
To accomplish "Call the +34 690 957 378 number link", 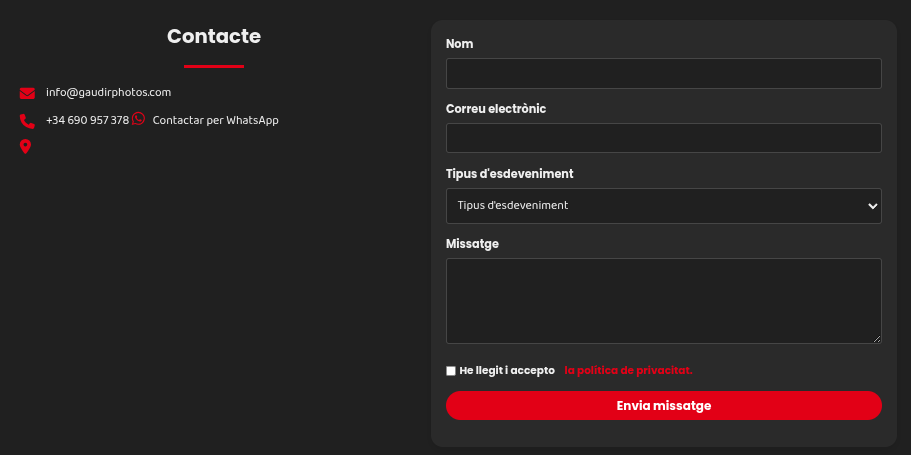I will 87,120.
